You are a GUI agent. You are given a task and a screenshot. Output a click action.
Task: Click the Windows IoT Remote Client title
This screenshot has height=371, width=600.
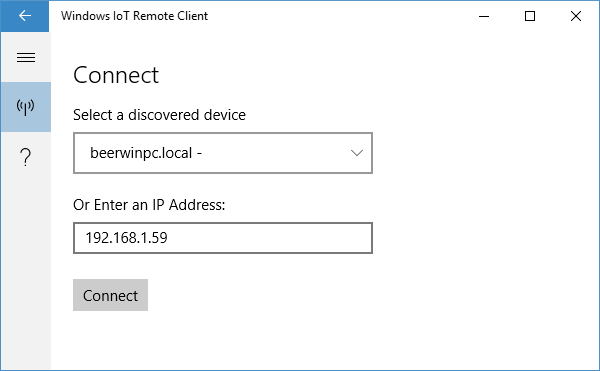(134, 16)
